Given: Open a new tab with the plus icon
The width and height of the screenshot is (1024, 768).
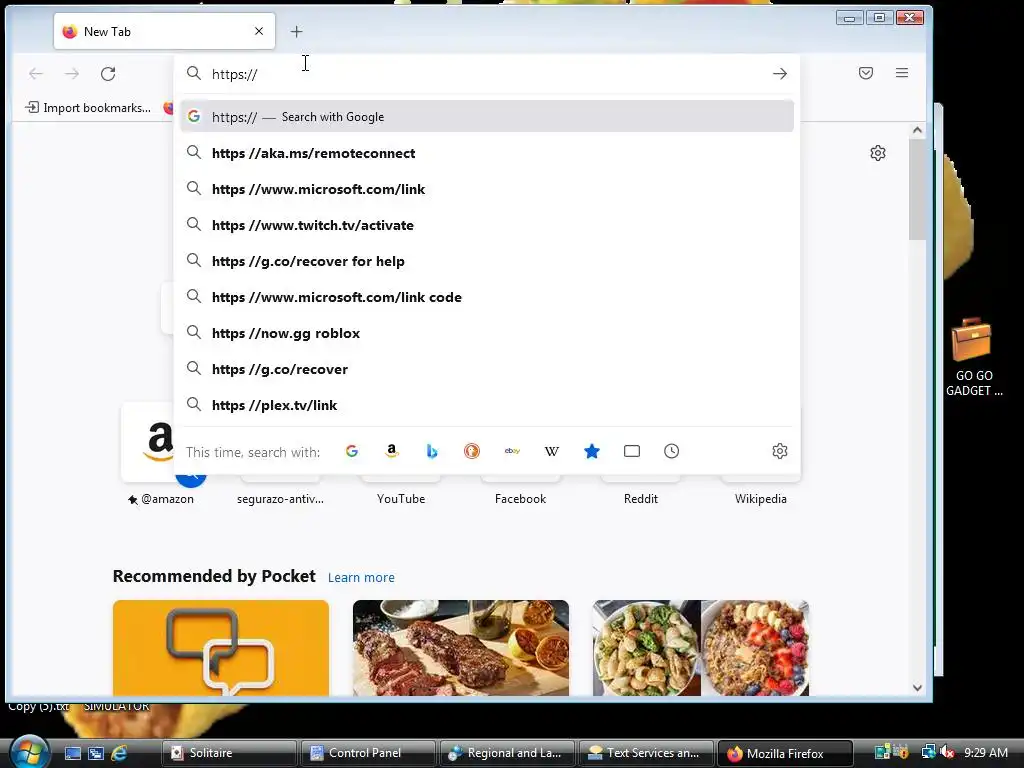Looking at the screenshot, I should [296, 31].
